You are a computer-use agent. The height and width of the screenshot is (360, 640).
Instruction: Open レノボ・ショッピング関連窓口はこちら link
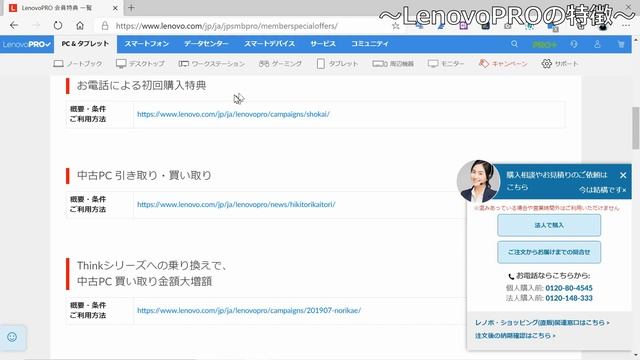pos(542,322)
